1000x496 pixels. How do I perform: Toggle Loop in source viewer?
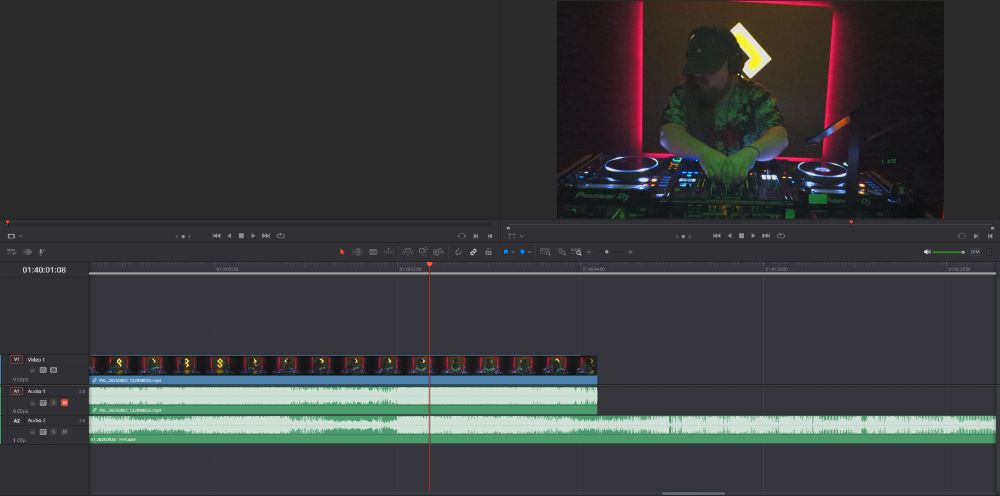[x=281, y=236]
